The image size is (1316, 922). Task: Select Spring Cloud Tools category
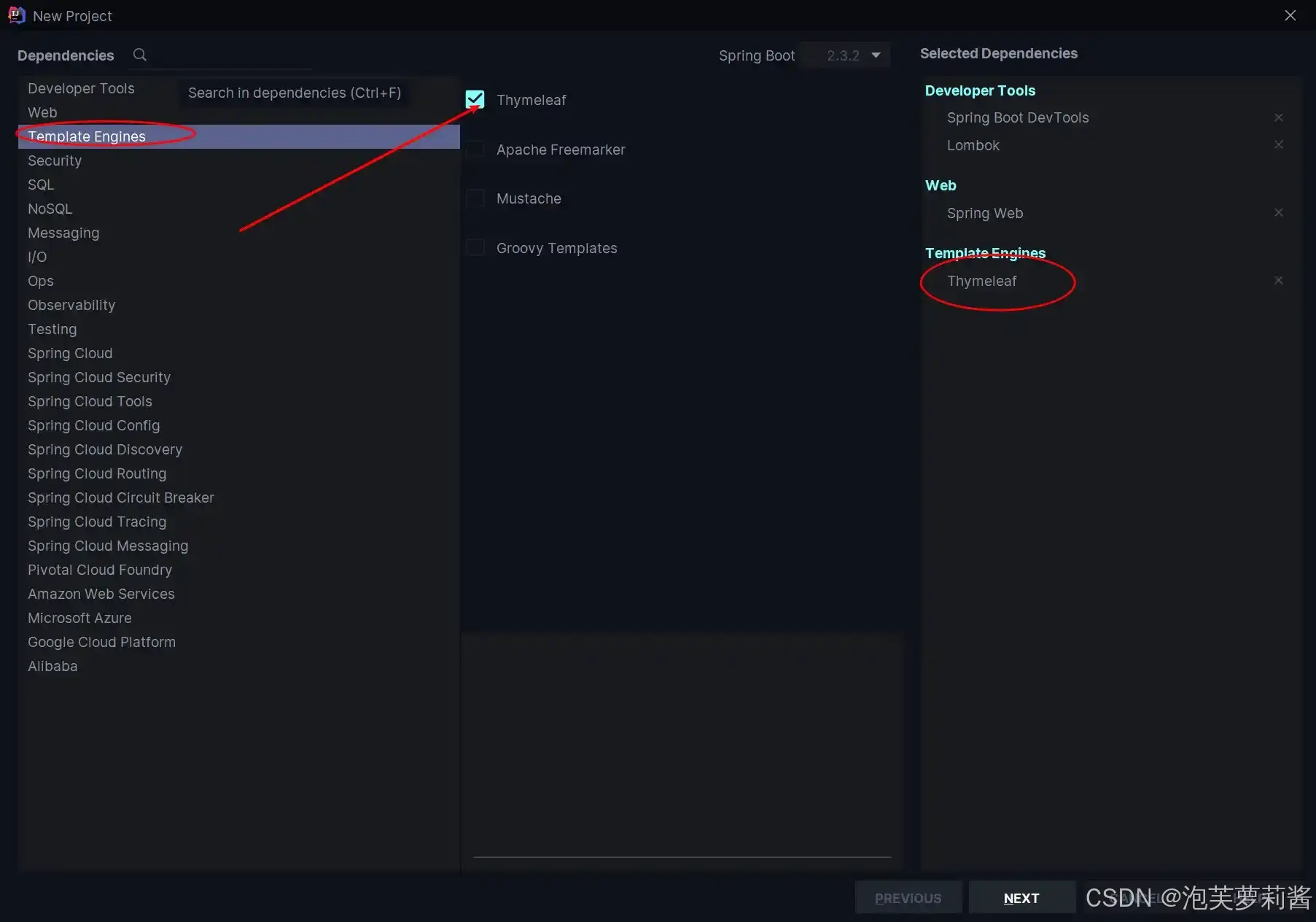(x=239, y=401)
